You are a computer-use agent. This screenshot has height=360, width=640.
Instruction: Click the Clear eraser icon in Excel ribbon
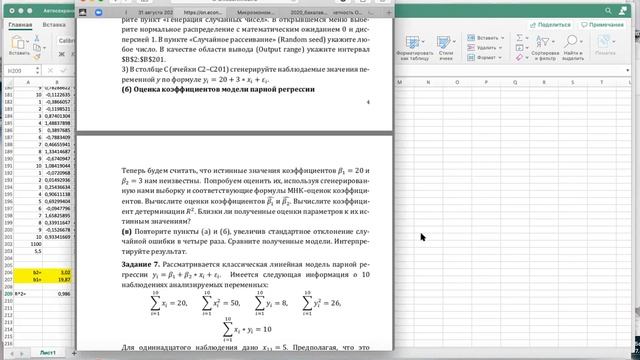(519, 58)
